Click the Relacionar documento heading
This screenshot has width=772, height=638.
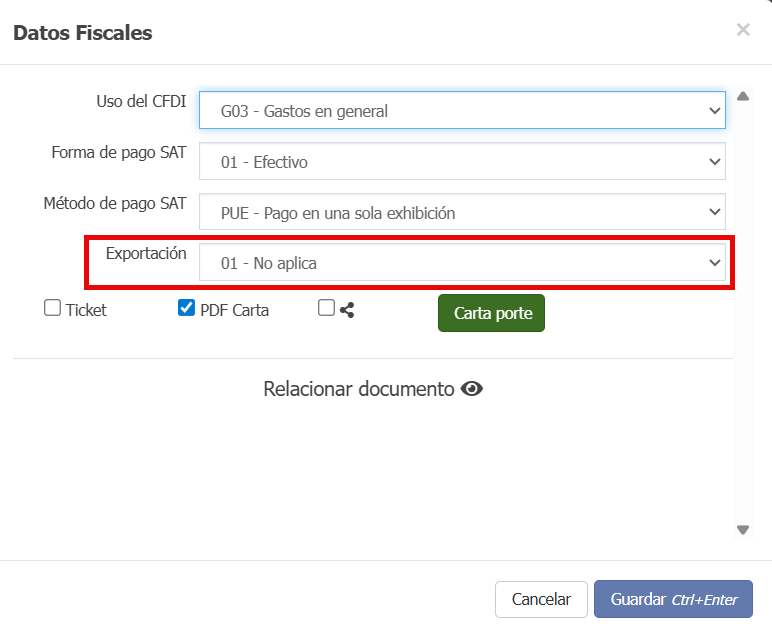click(x=358, y=389)
